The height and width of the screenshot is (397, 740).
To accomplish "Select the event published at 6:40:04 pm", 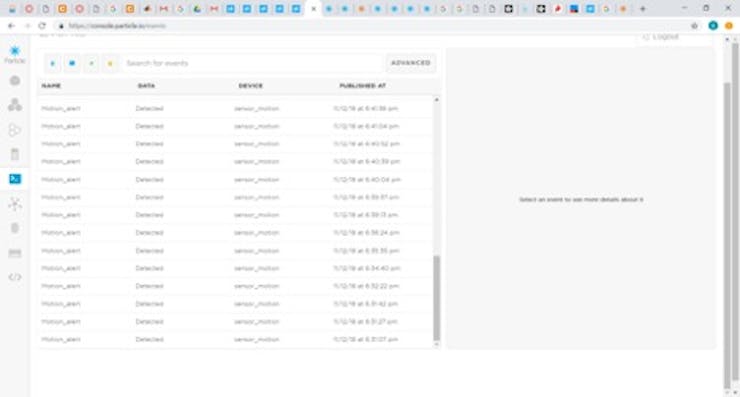I will [235, 179].
